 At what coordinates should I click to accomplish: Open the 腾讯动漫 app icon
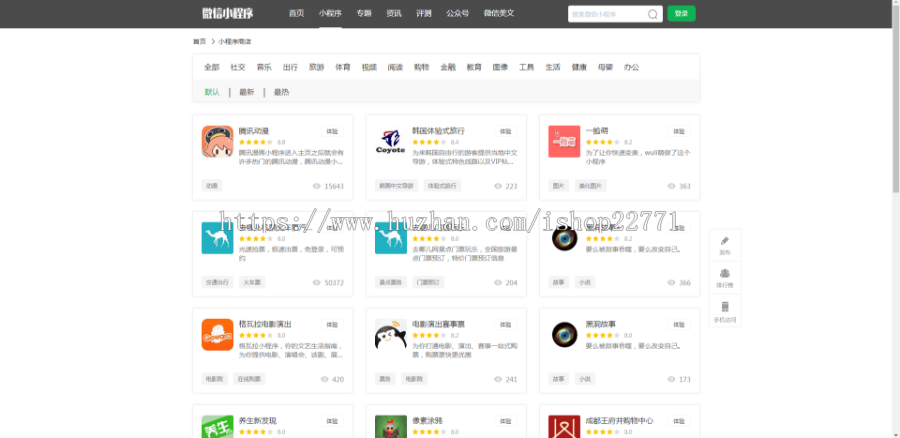tap(218, 141)
